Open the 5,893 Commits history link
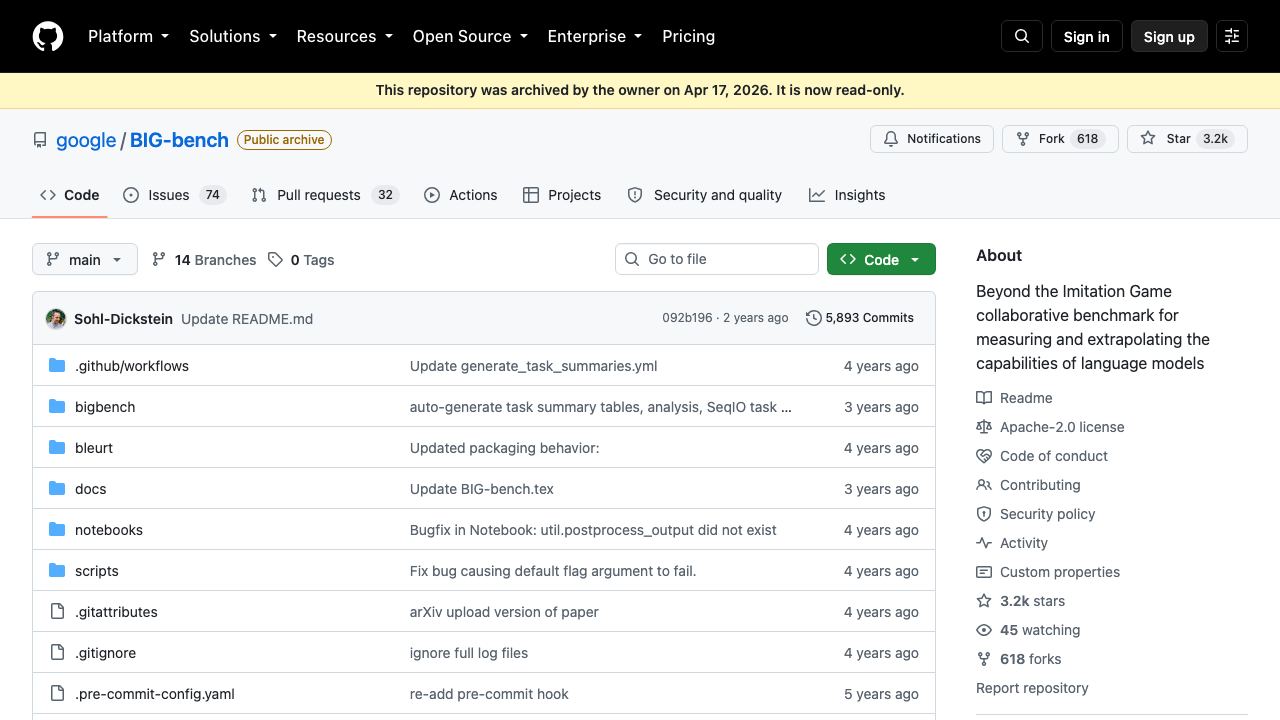The image size is (1280, 720). [860, 318]
